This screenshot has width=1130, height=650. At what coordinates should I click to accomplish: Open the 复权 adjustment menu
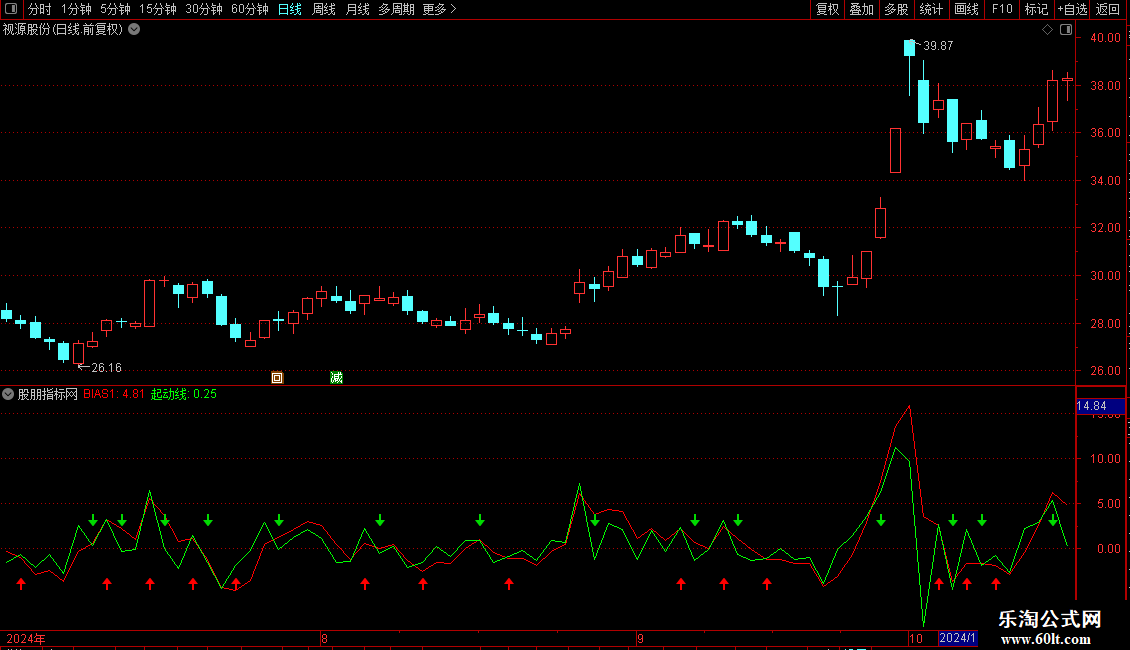[827, 9]
